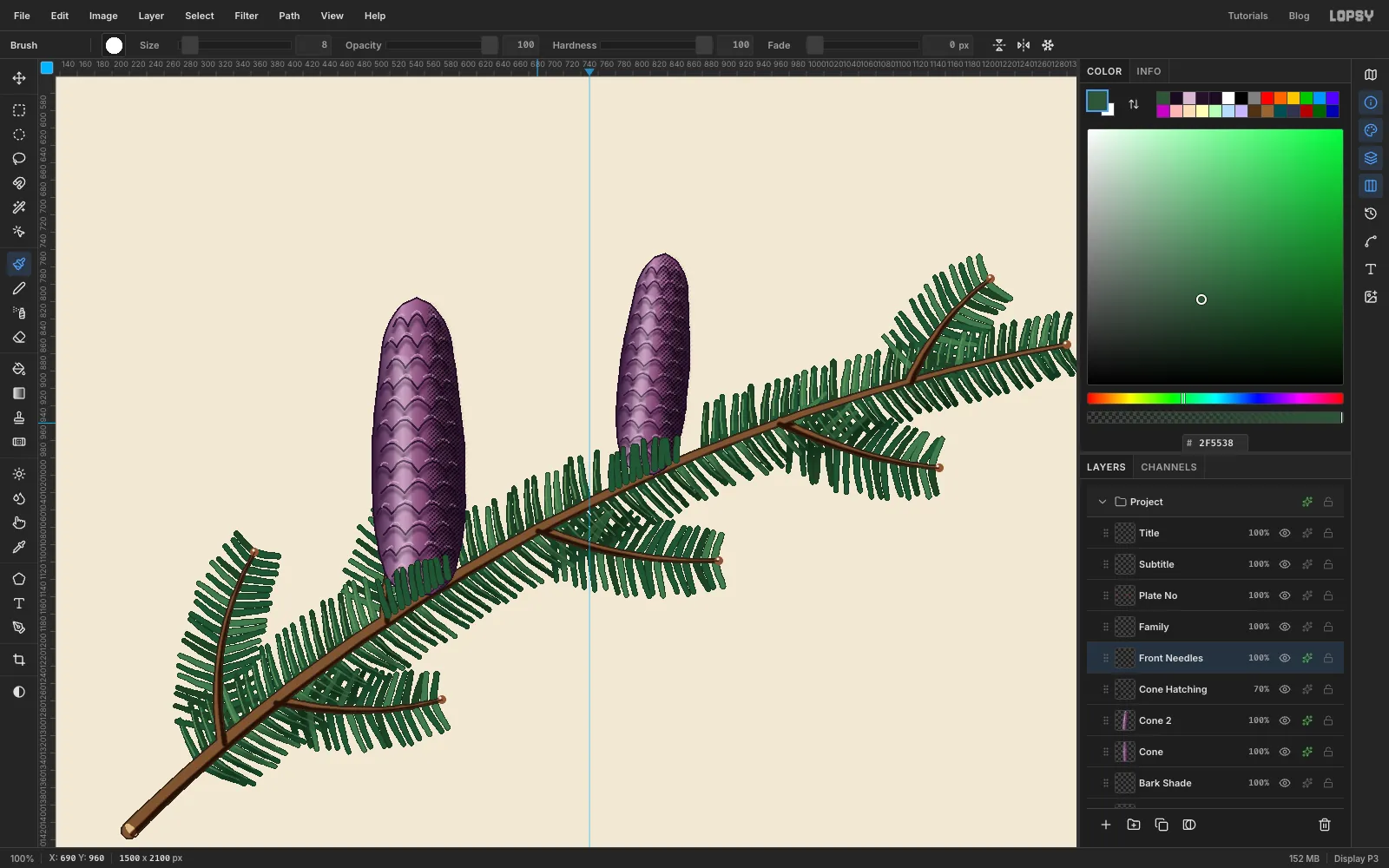Viewport: 1389px width, 868px height.
Task: Switch to the Channels tab
Action: pos(1168,467)
